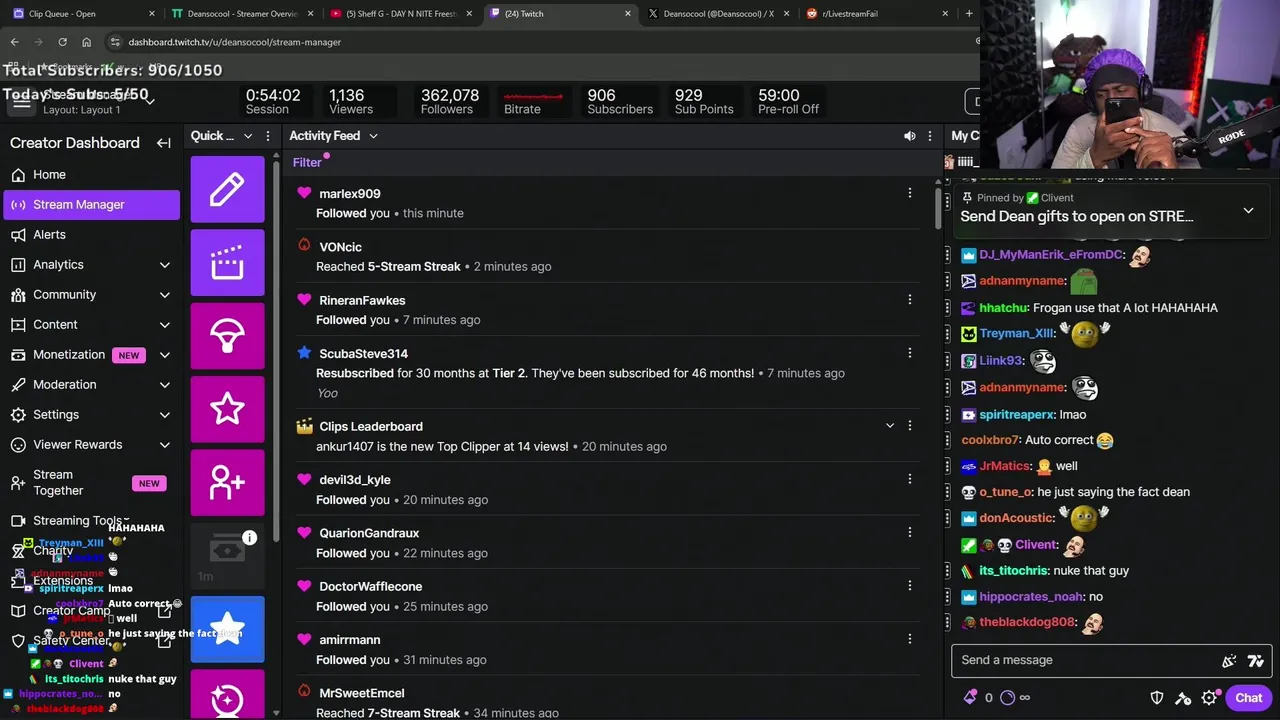Open options for ScubaSteve314 resubscribe event
The height and width of the screenshot is (720, 1280).
tap(909, 352)
